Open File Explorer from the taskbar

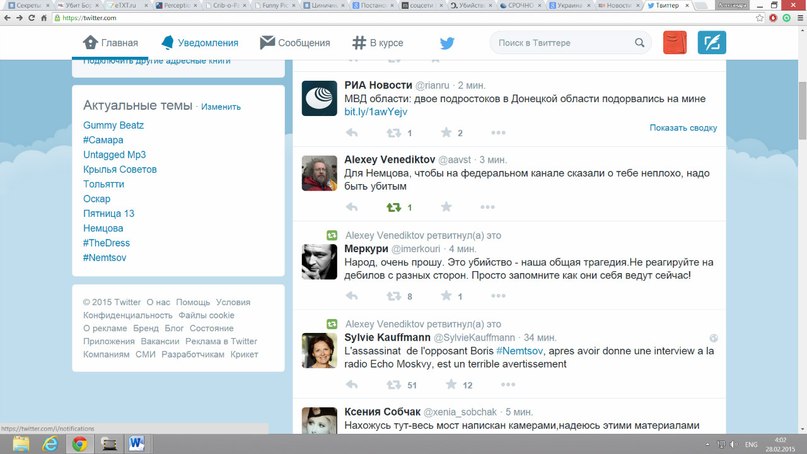[21, 444]
